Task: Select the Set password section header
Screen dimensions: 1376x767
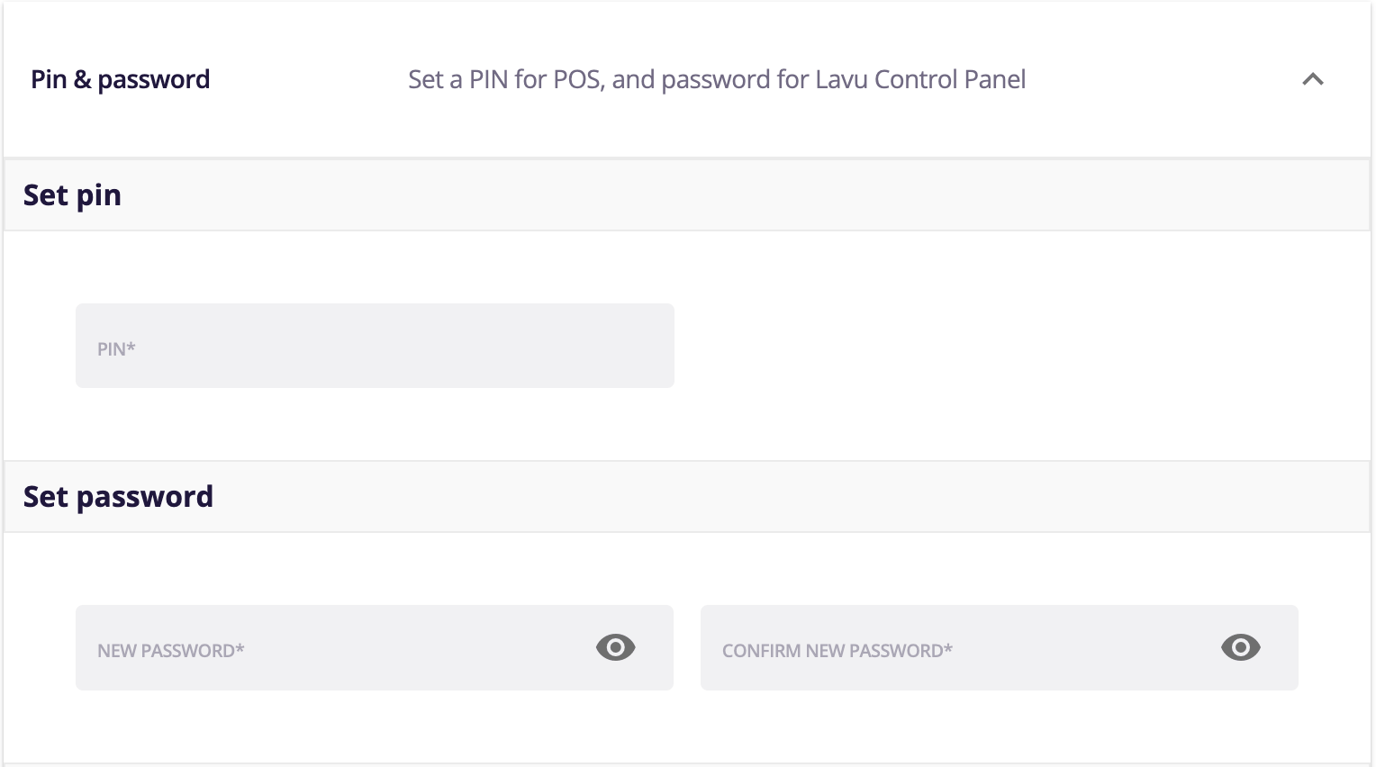Action: pyautogui.click(x=118, y=497)
